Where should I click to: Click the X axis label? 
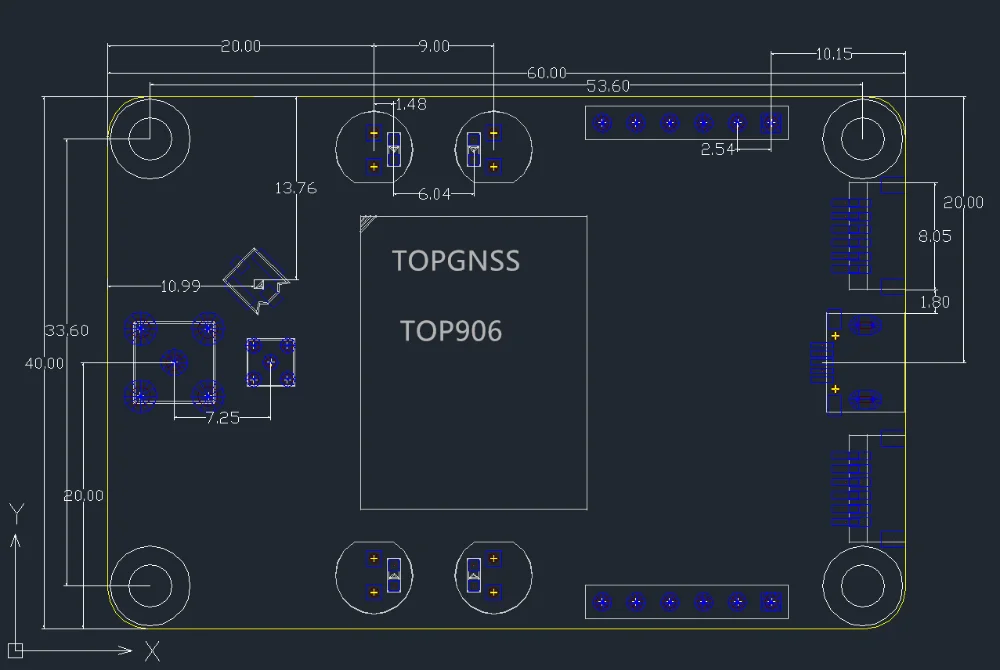coord(152,652)
